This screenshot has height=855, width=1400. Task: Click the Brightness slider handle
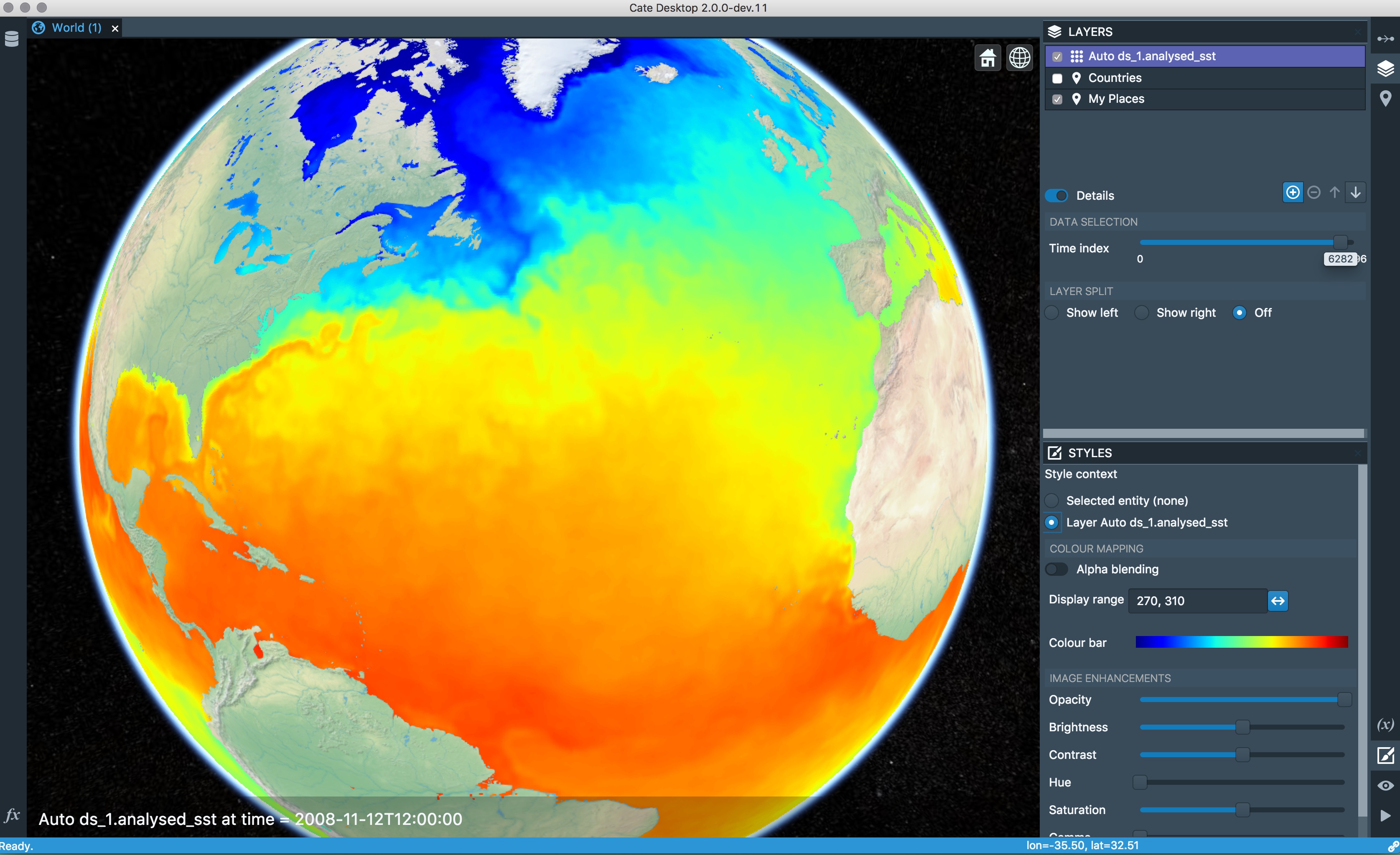click(1242, 727)
